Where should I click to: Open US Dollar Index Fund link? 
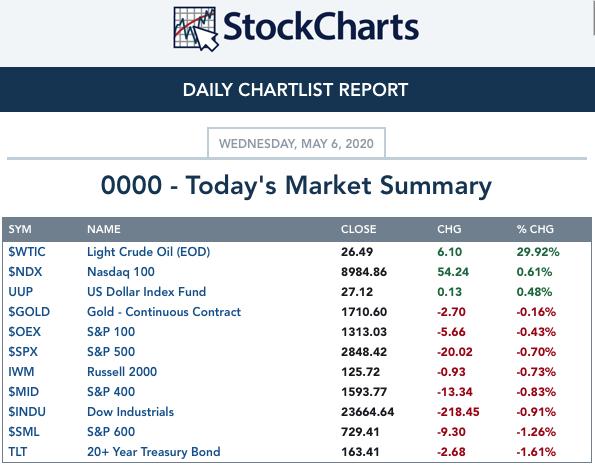pos(146,292)
